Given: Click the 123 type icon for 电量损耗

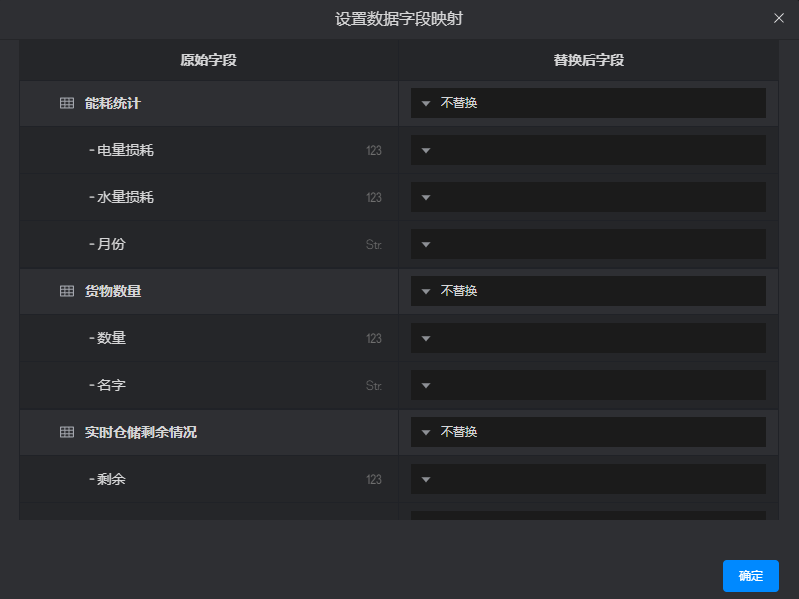Looking at the screenshot, I should click(374, 151).
